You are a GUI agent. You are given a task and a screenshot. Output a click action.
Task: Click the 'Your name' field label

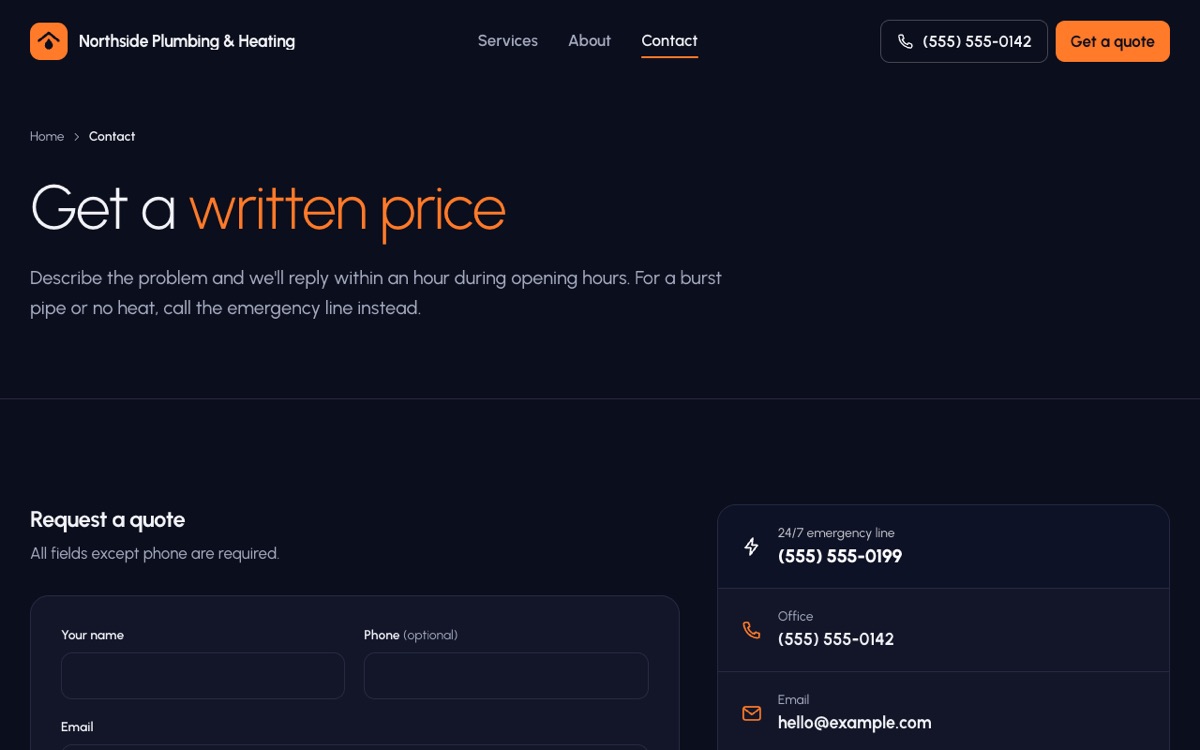[x=92, y=635]
